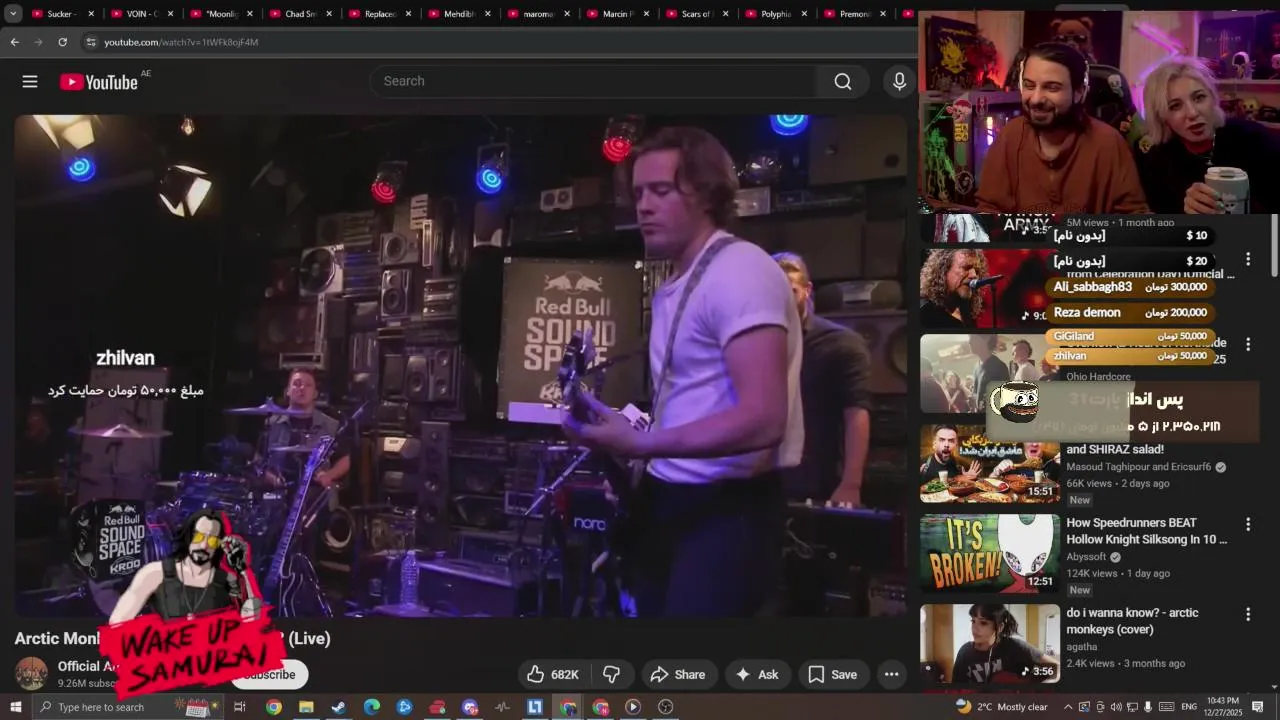Open Task View on the taskbar

240,707
